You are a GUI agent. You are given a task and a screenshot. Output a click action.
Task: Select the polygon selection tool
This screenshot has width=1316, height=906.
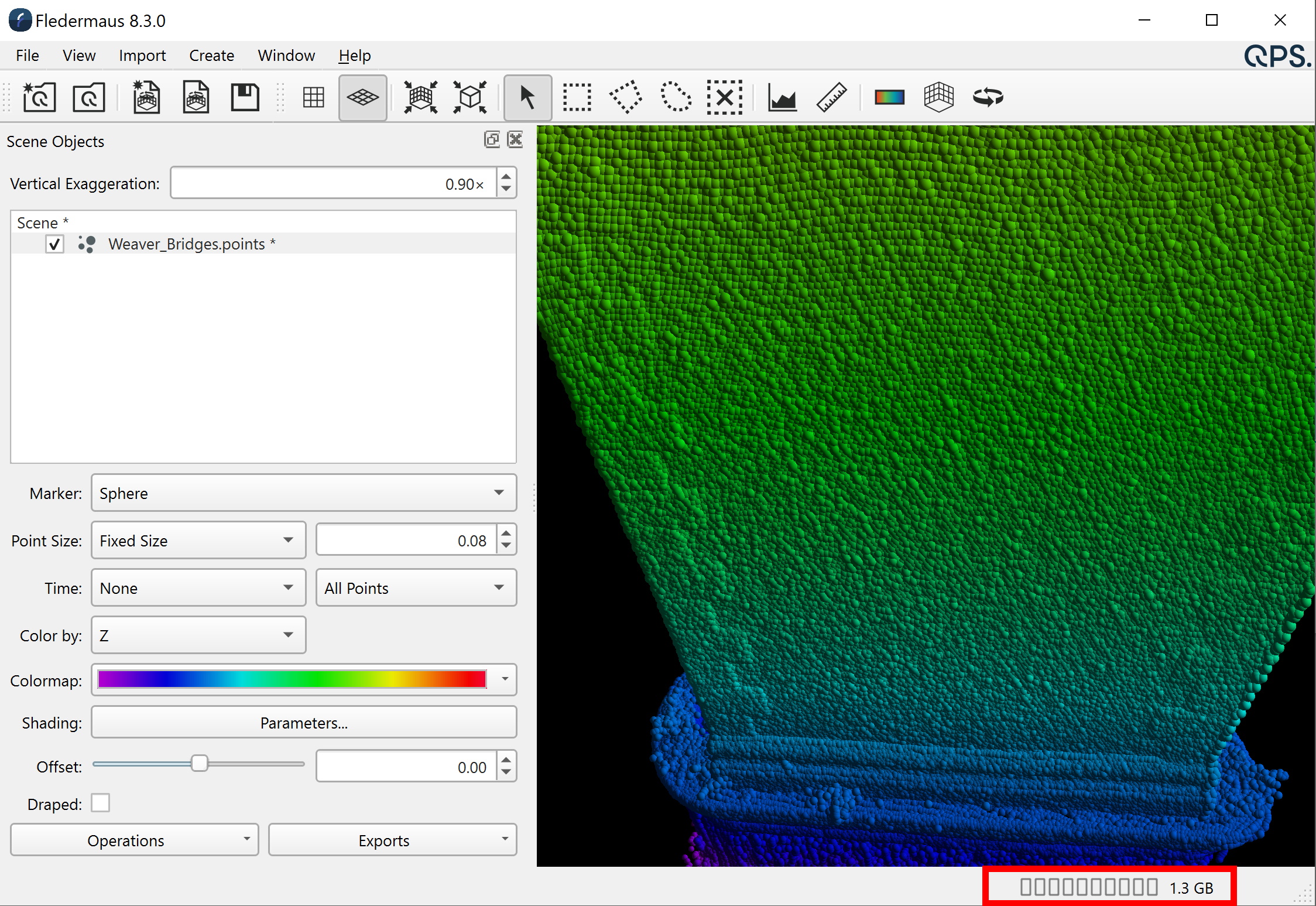coord(626,97)
